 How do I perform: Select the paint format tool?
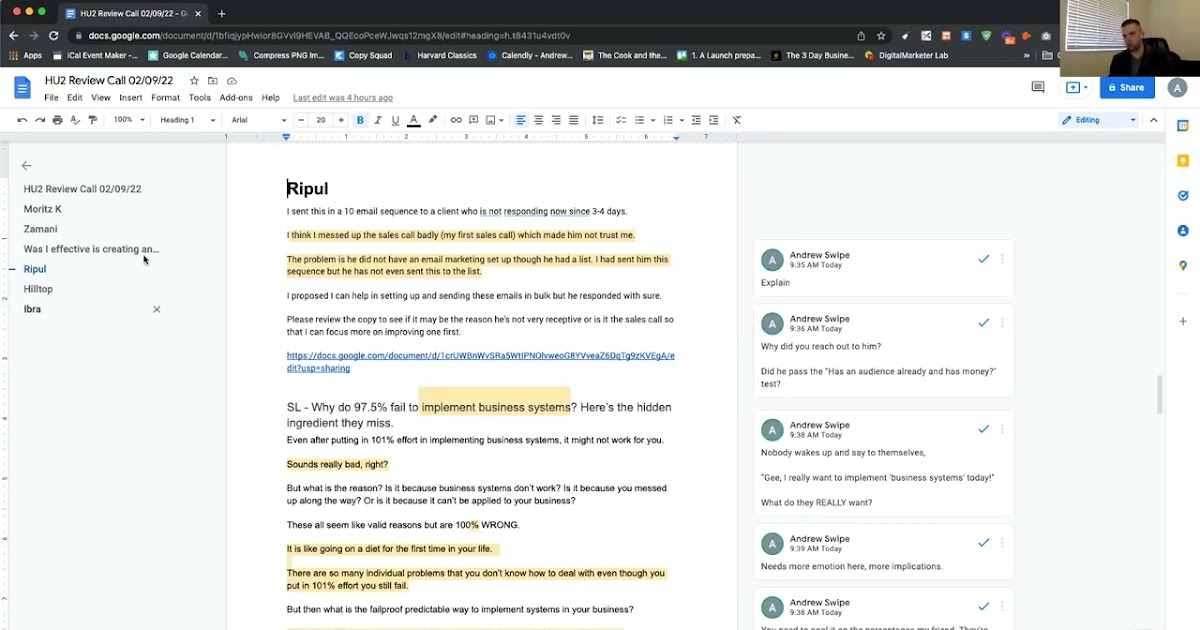93,120
